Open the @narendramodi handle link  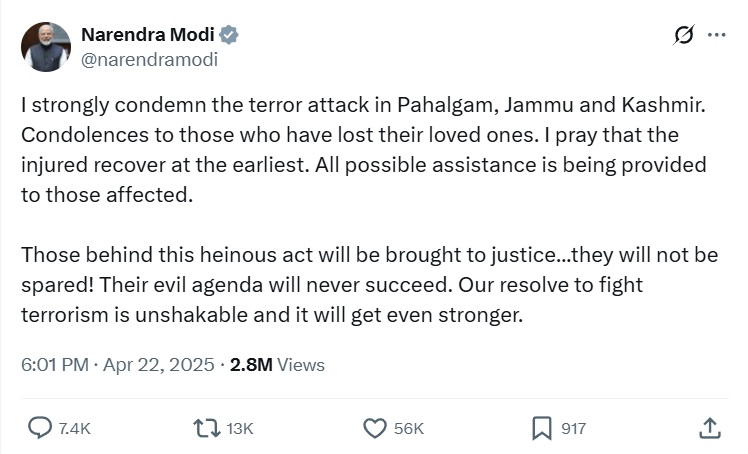click(148, 59)
